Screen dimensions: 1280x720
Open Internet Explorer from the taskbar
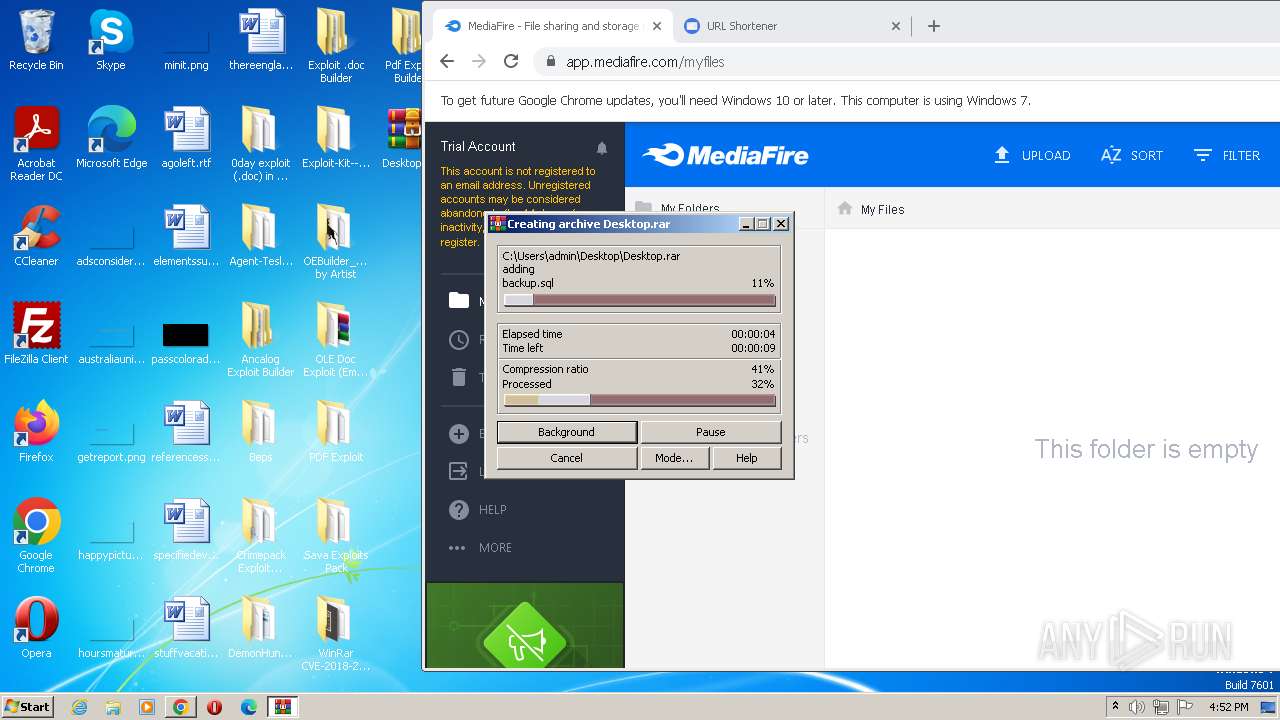point(79,707)
